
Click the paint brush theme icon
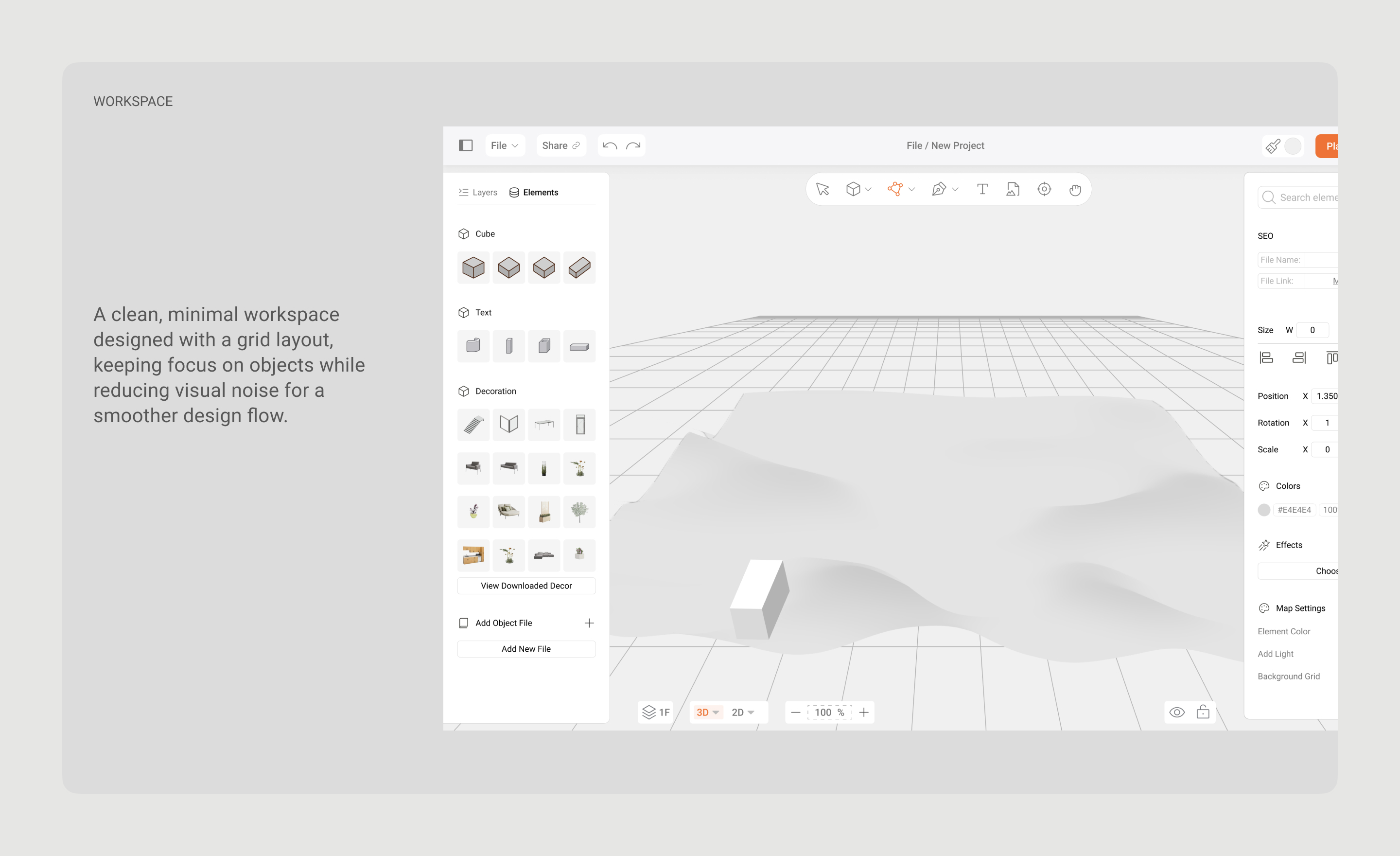[1273, 146]
